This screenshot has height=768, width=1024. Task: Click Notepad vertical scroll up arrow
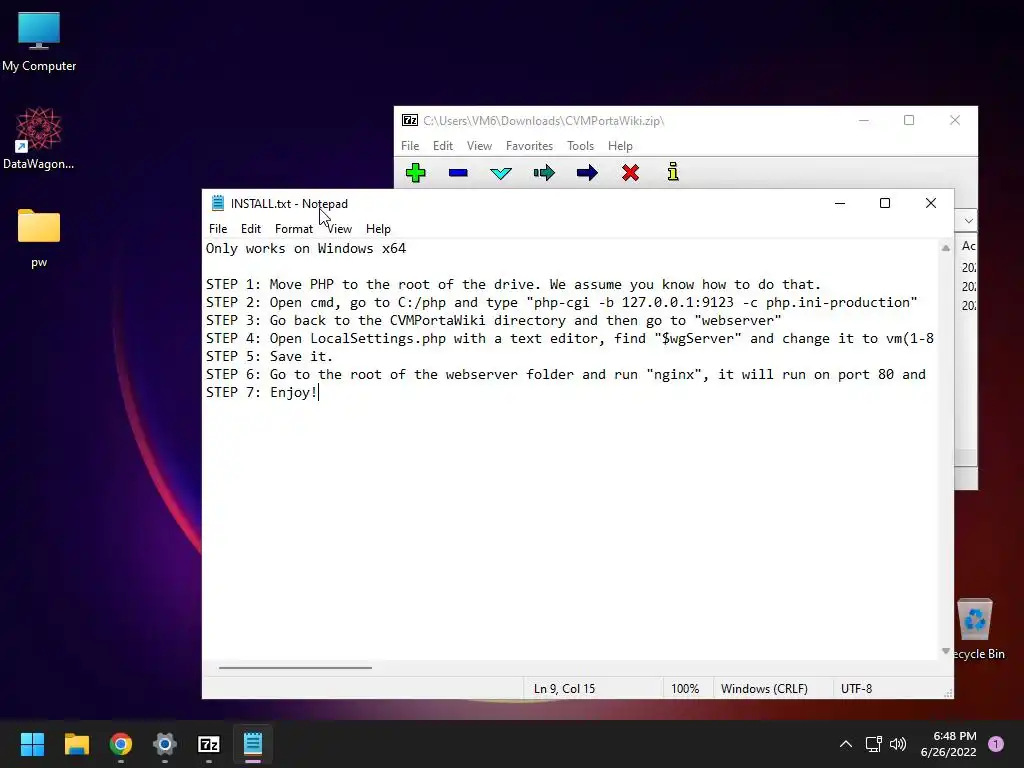[946, 248]
